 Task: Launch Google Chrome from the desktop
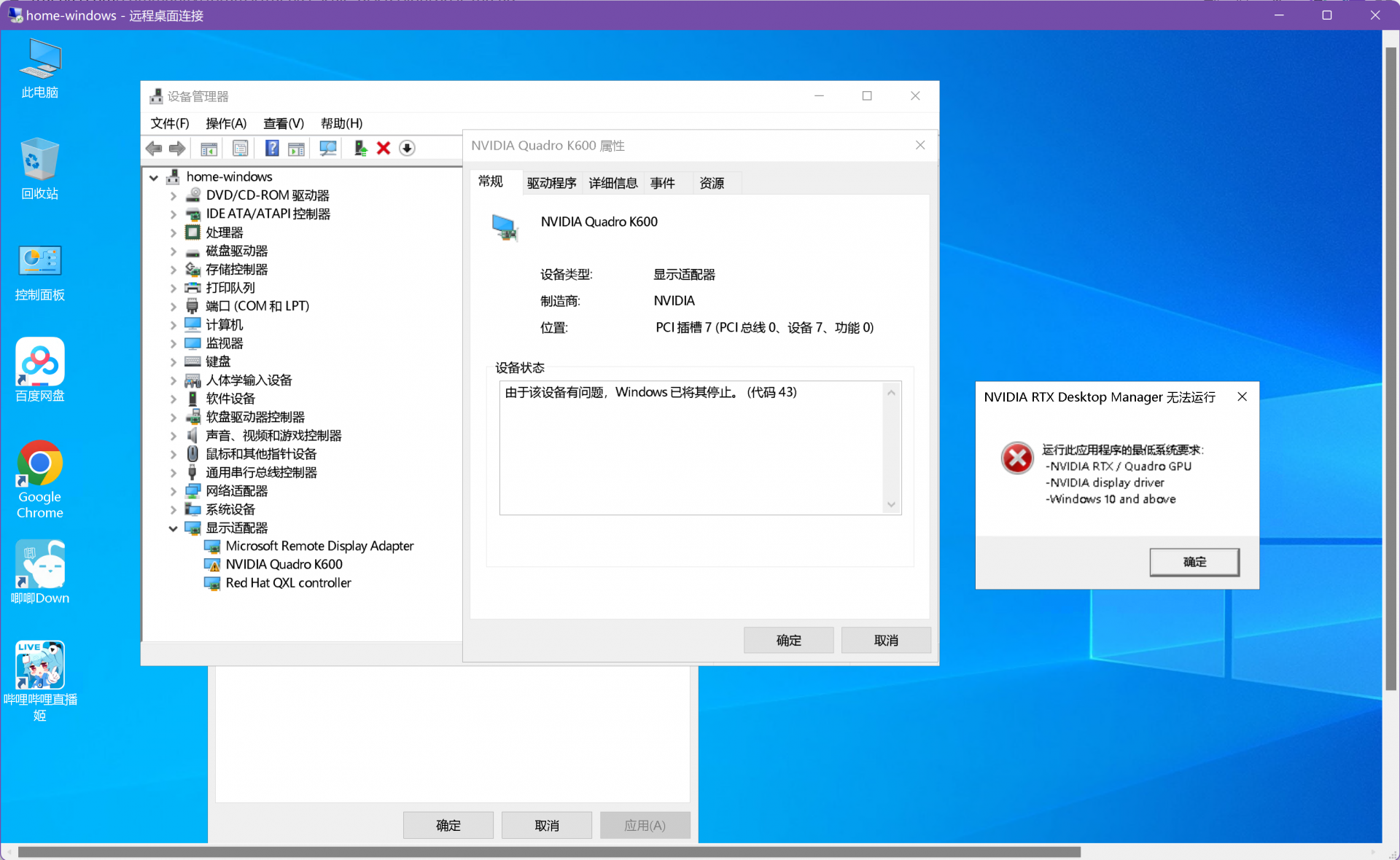click(40, 480)
